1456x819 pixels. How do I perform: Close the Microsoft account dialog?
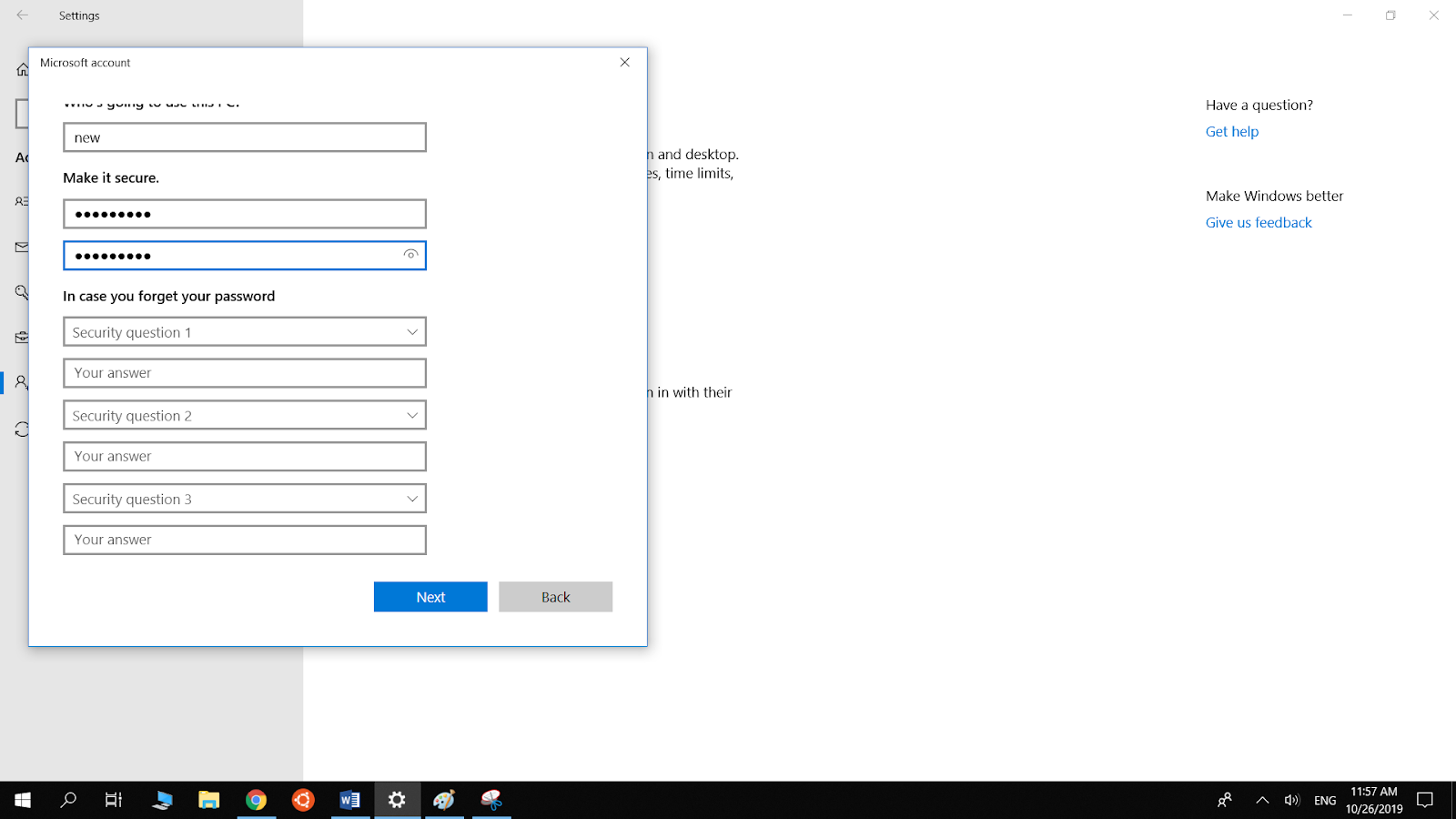[624, 62]
